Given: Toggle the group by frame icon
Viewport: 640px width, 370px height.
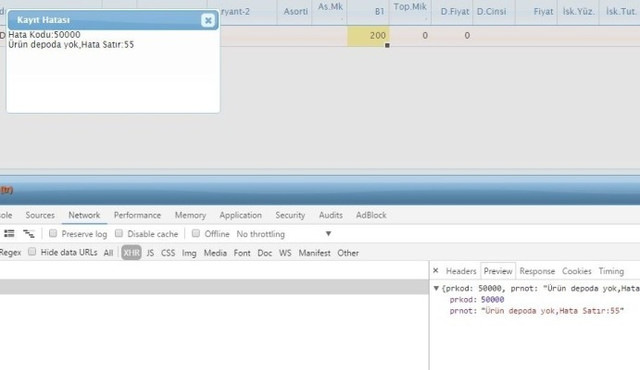Looking at the screenshot, I should click(29, 233).
